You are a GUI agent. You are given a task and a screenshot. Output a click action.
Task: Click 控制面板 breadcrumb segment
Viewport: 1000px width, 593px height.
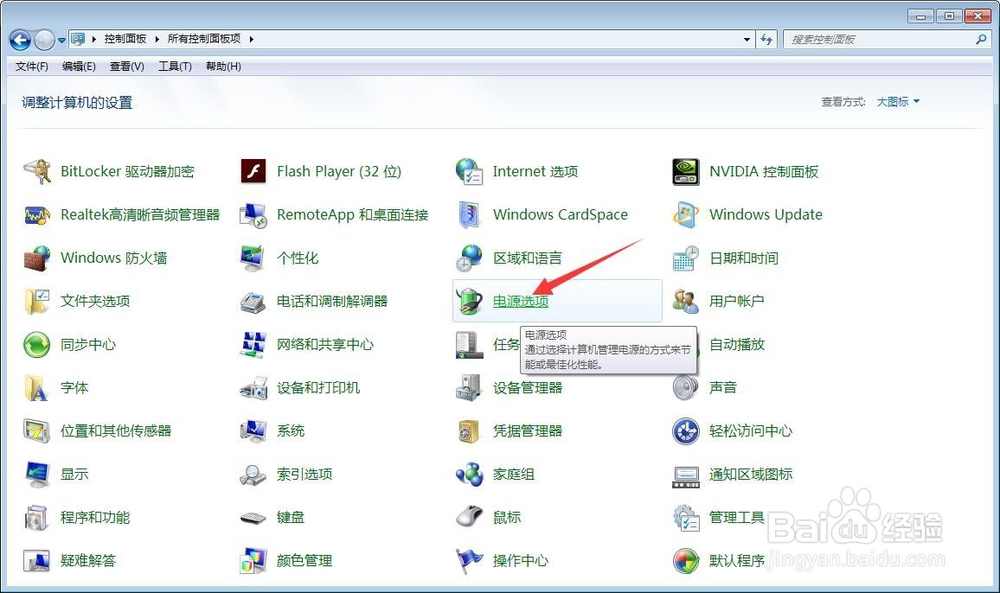[126, 39]
